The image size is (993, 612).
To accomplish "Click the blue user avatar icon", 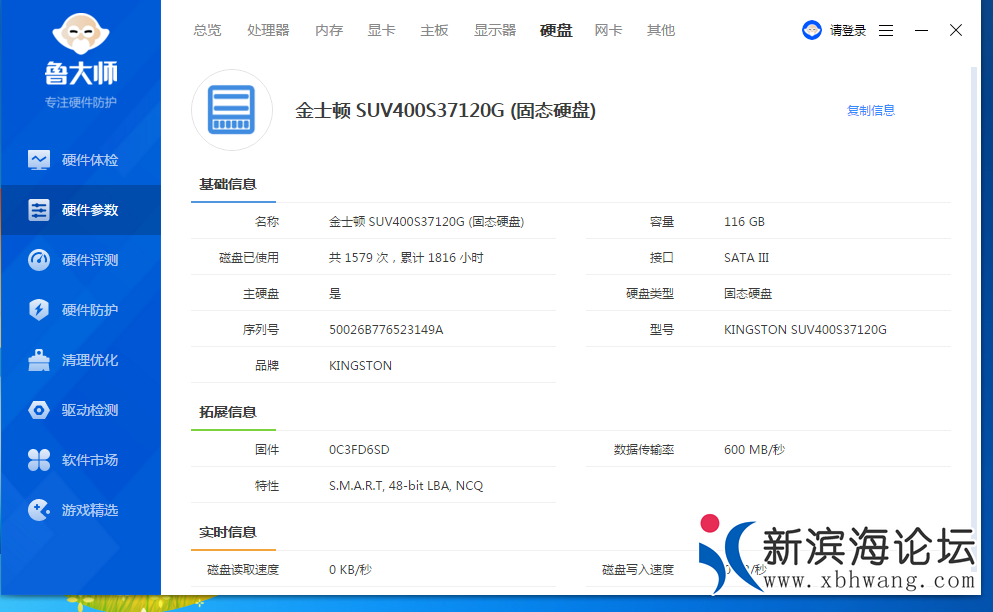I will [812, 30].
